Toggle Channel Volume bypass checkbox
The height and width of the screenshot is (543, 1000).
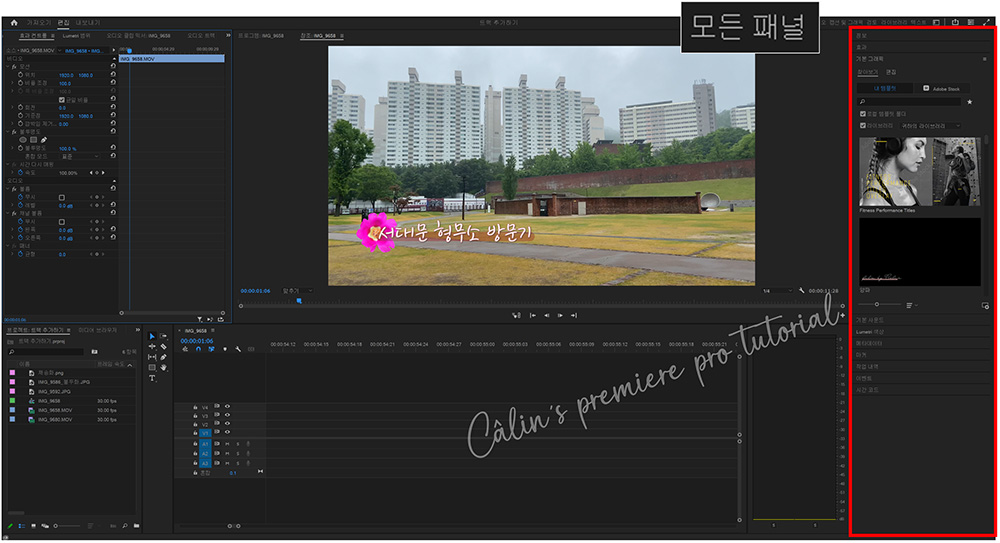[62, 221]
